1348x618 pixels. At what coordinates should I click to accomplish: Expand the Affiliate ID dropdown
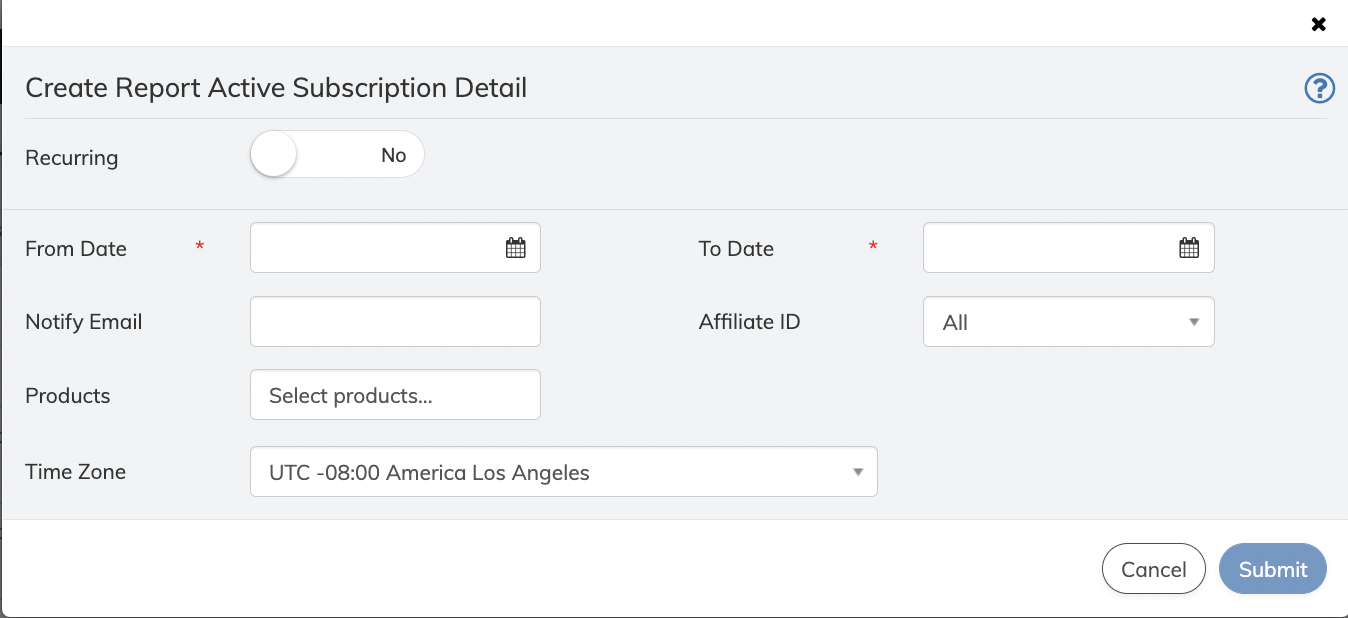click(x=1068, y=322)
